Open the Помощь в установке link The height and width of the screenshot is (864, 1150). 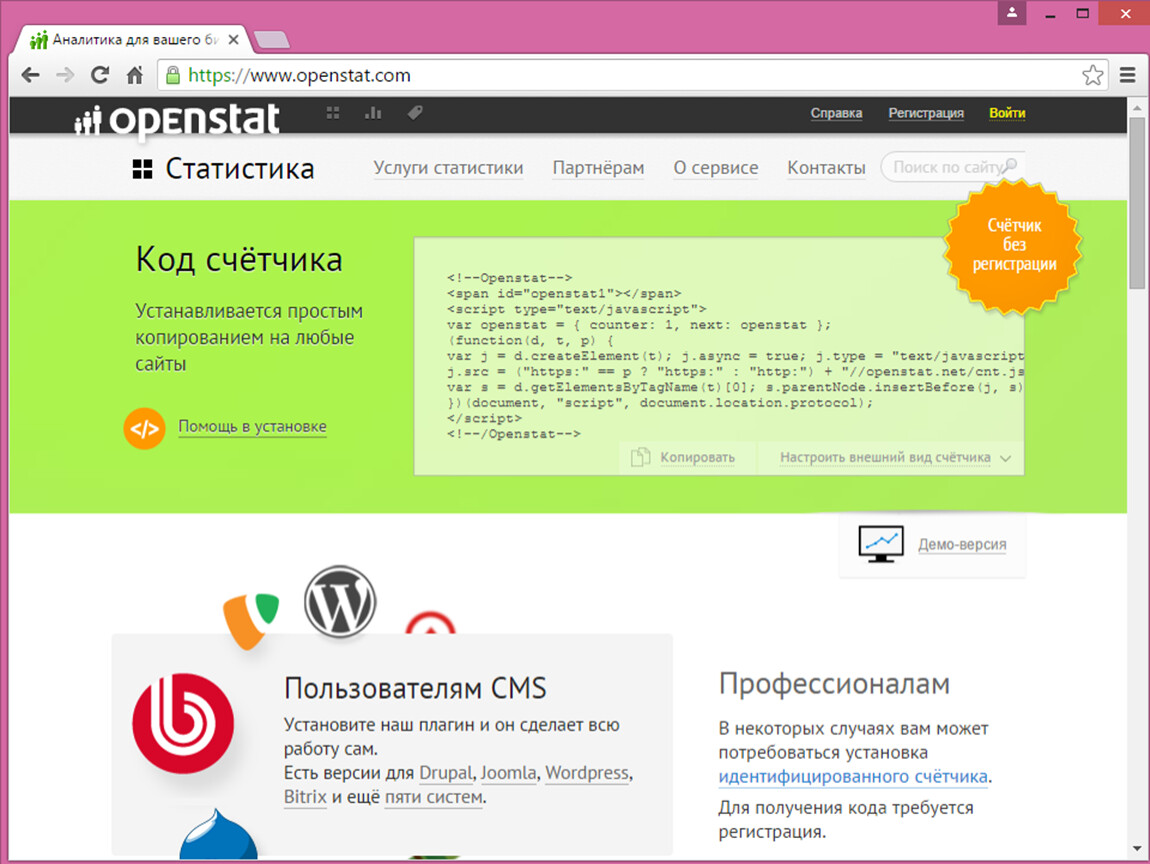[x=252, y=427]
